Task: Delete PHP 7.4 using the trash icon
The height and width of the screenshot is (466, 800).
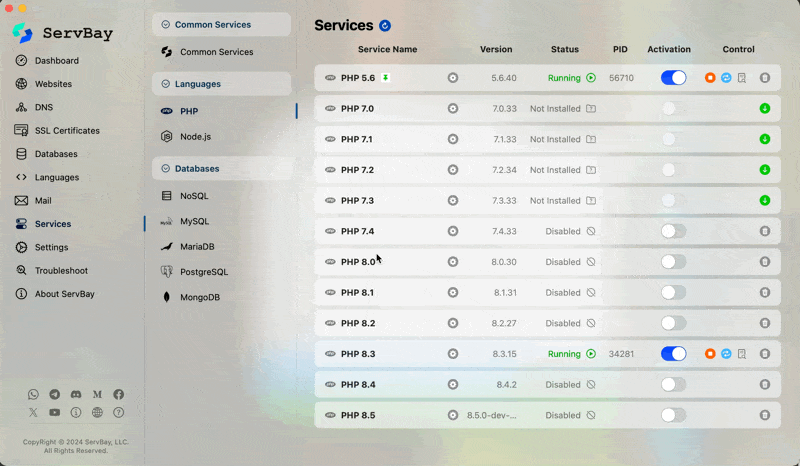Action: point(765,231)
